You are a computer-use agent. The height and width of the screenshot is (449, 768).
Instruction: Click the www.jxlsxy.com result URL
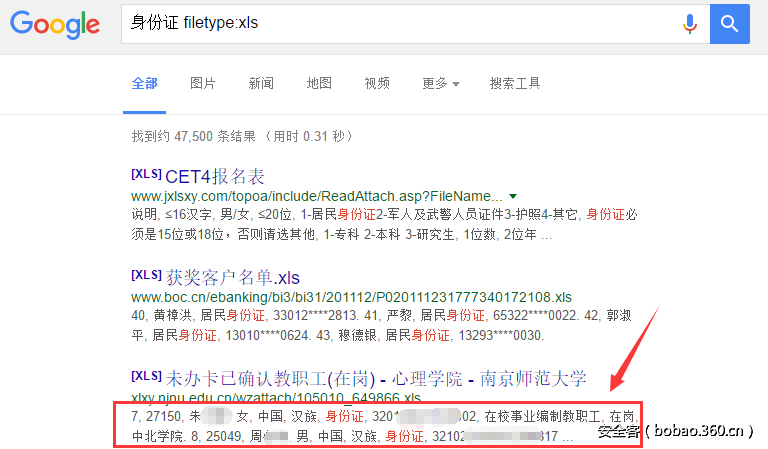316,196
